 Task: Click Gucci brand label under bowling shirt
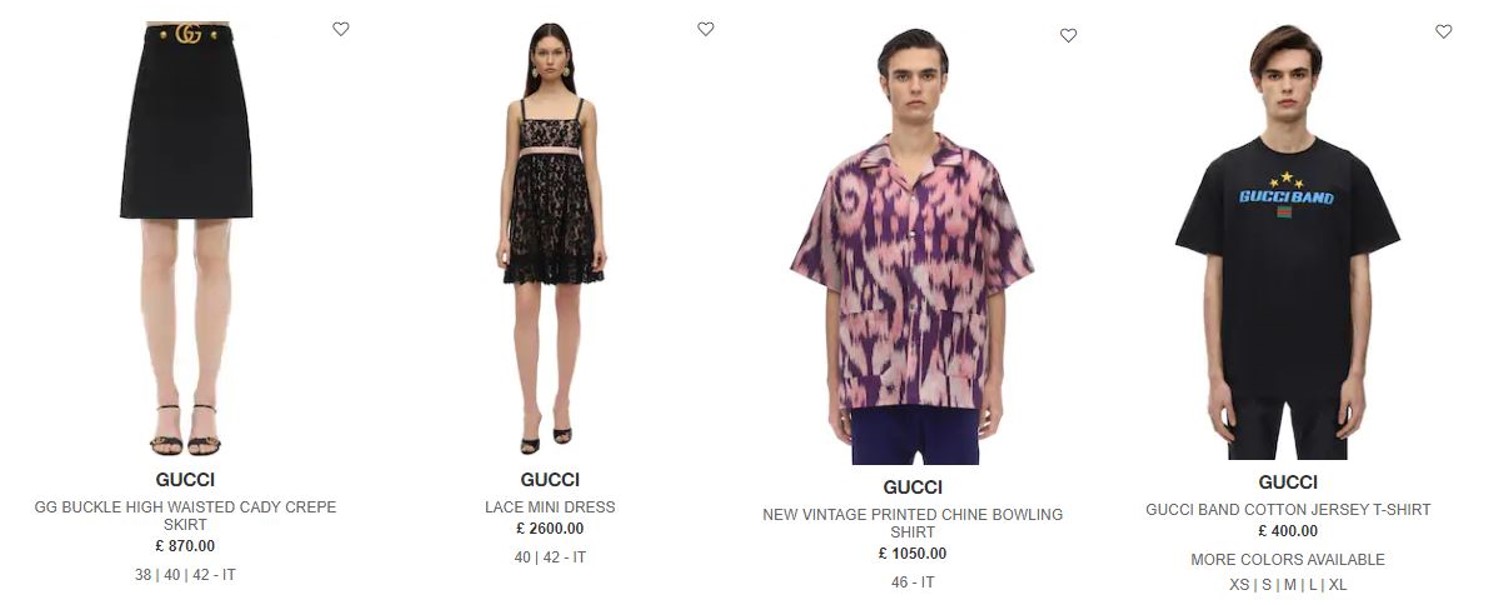[x=912, y=487]
